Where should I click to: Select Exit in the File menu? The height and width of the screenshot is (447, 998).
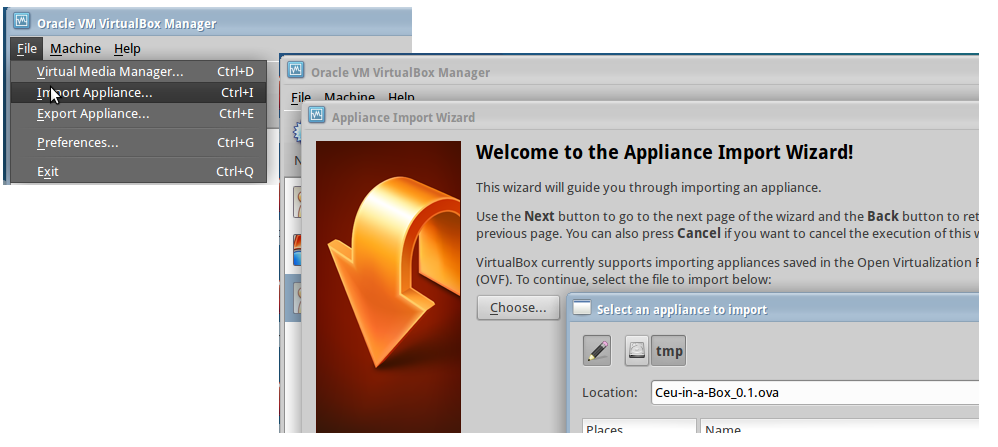[139, 171]
